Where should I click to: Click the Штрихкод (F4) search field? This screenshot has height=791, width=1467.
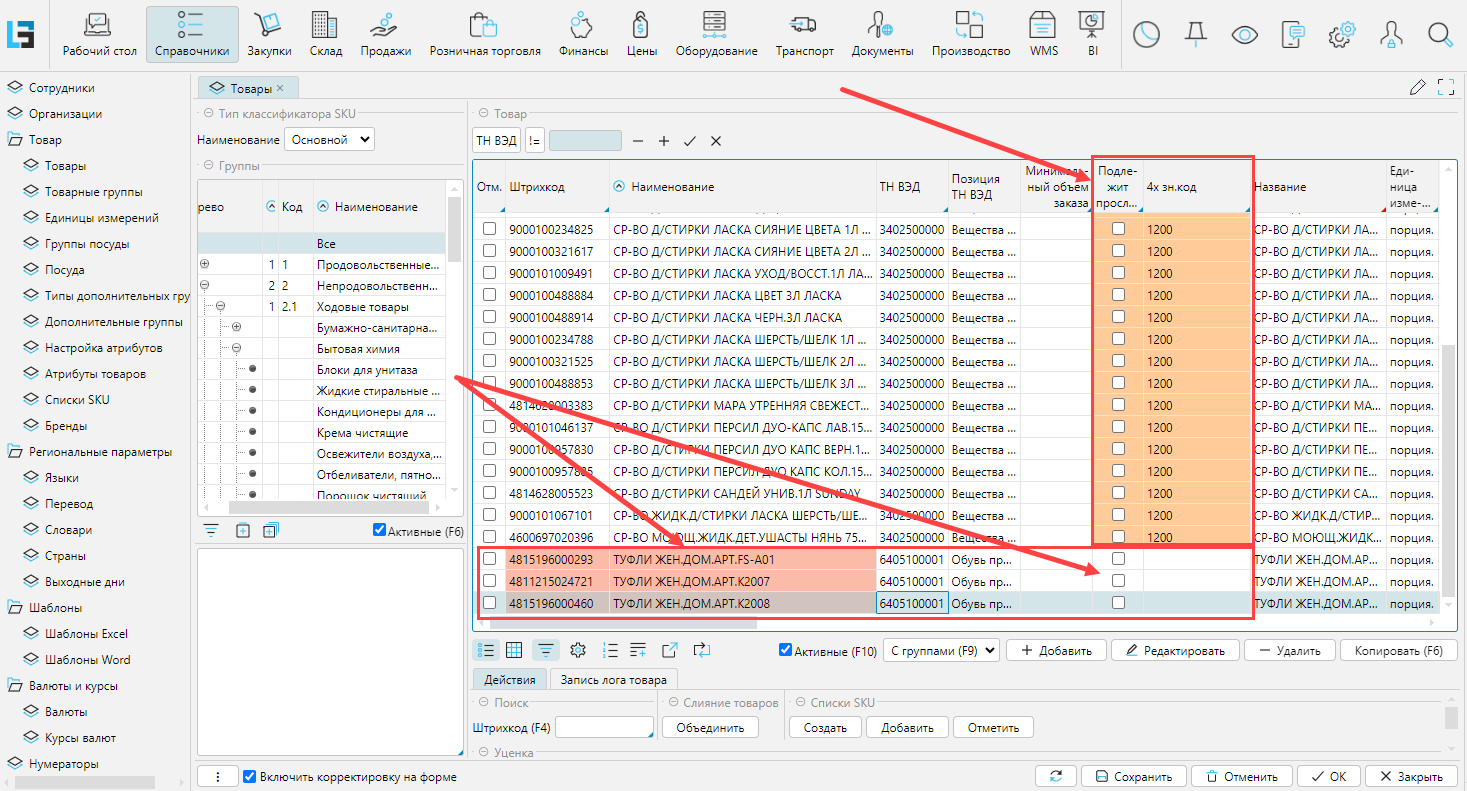click(x=603, y=728)
